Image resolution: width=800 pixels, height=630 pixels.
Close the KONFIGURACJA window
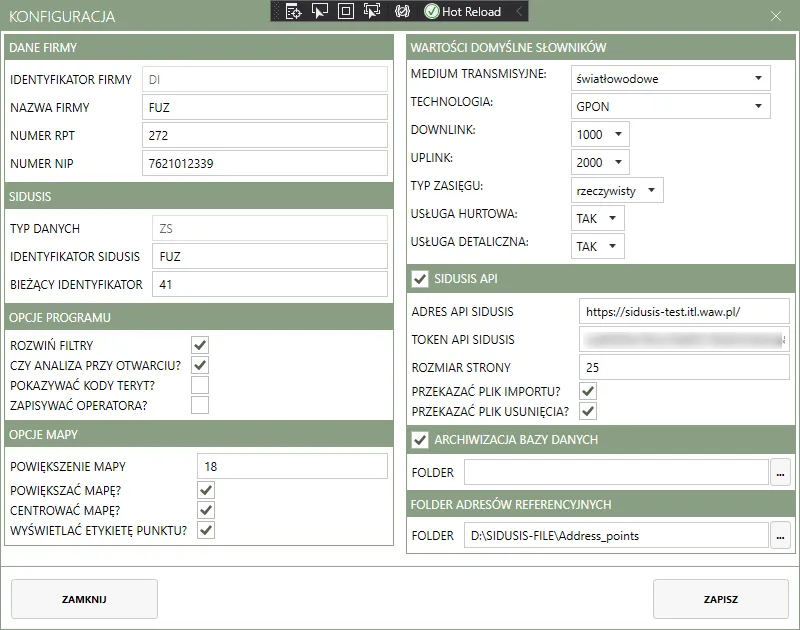pyautogui.click(x=776, y=16)
